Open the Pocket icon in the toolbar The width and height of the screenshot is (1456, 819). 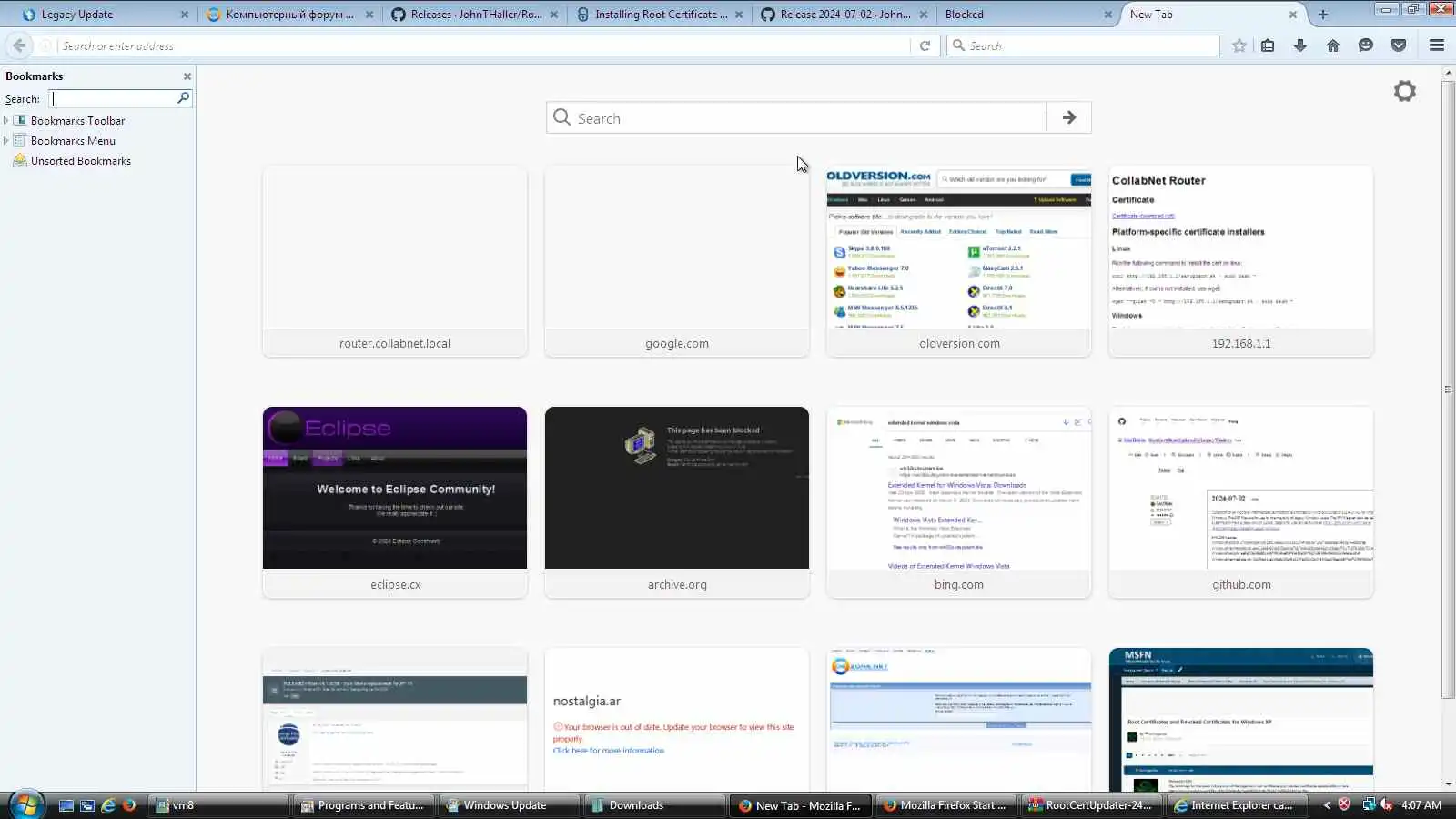pyautogui.click(x=1399, y=45)
